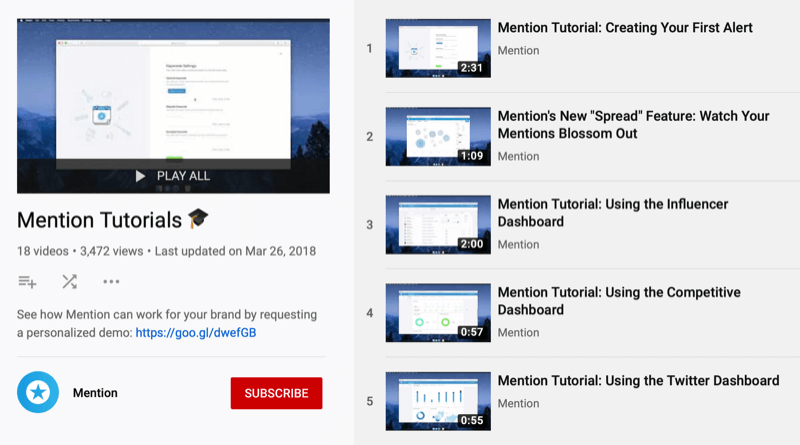Viewport: 800px width, 445px height.
Task: Open the three-dot more options menu
Action: tap(111, 282)
